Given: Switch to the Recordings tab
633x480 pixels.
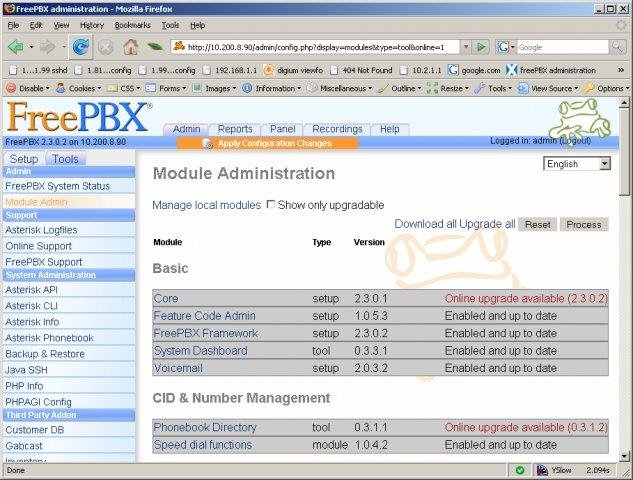Looking at the screenshot, I should tap(337, 129).
